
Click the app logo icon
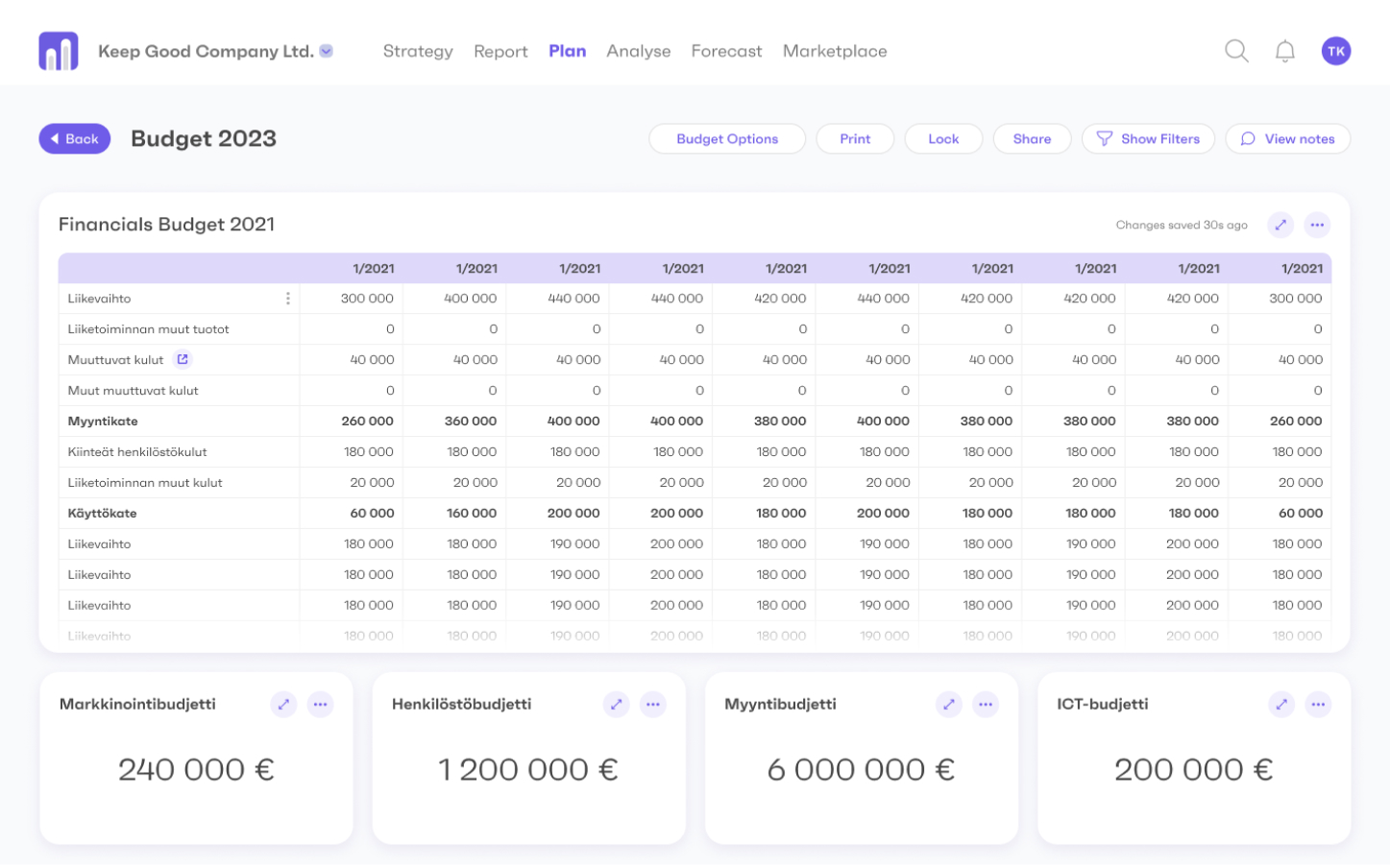[x=59, y=52]
